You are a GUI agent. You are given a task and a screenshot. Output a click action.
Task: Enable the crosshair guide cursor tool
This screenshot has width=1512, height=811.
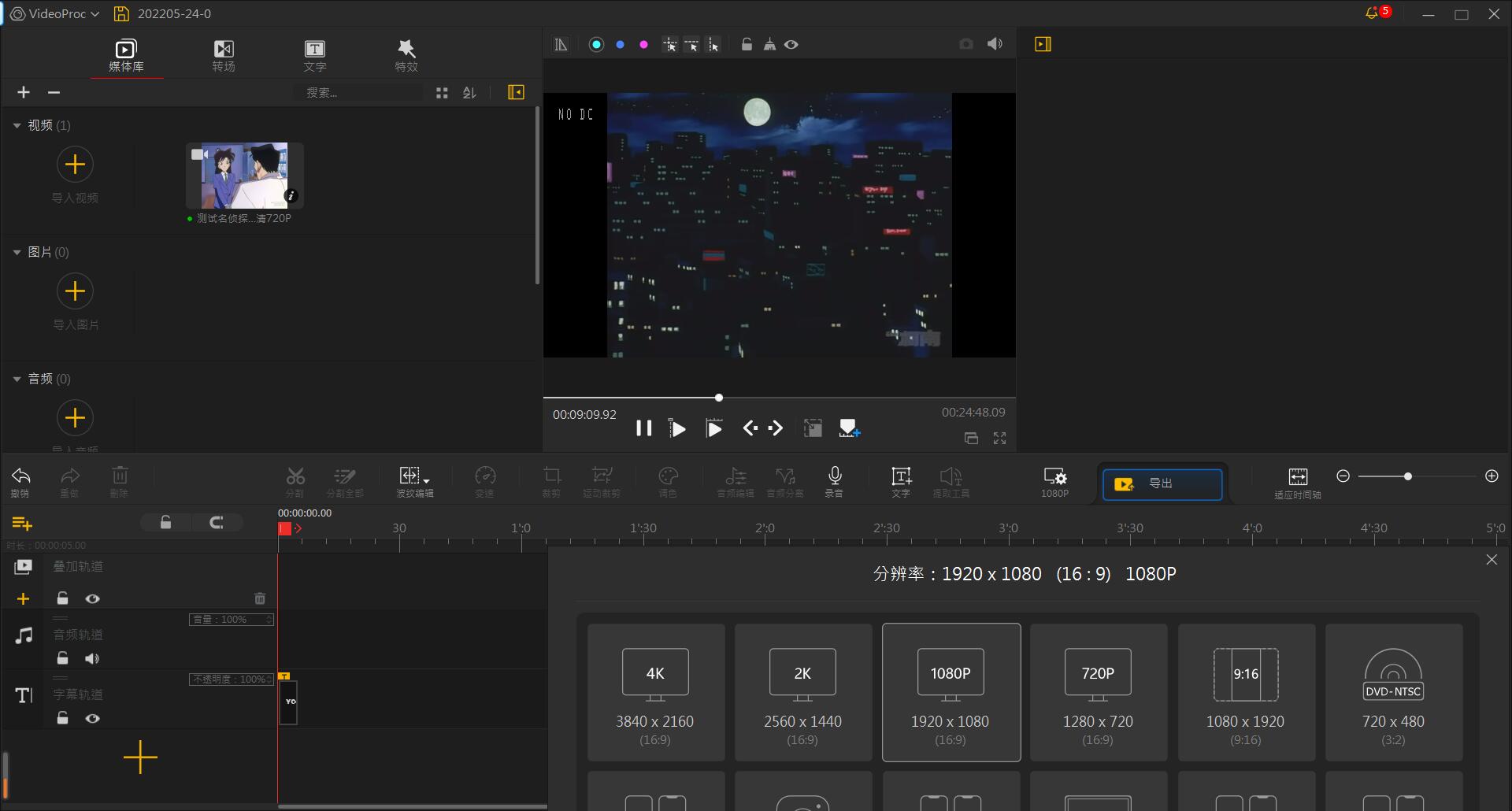(669, 45)
